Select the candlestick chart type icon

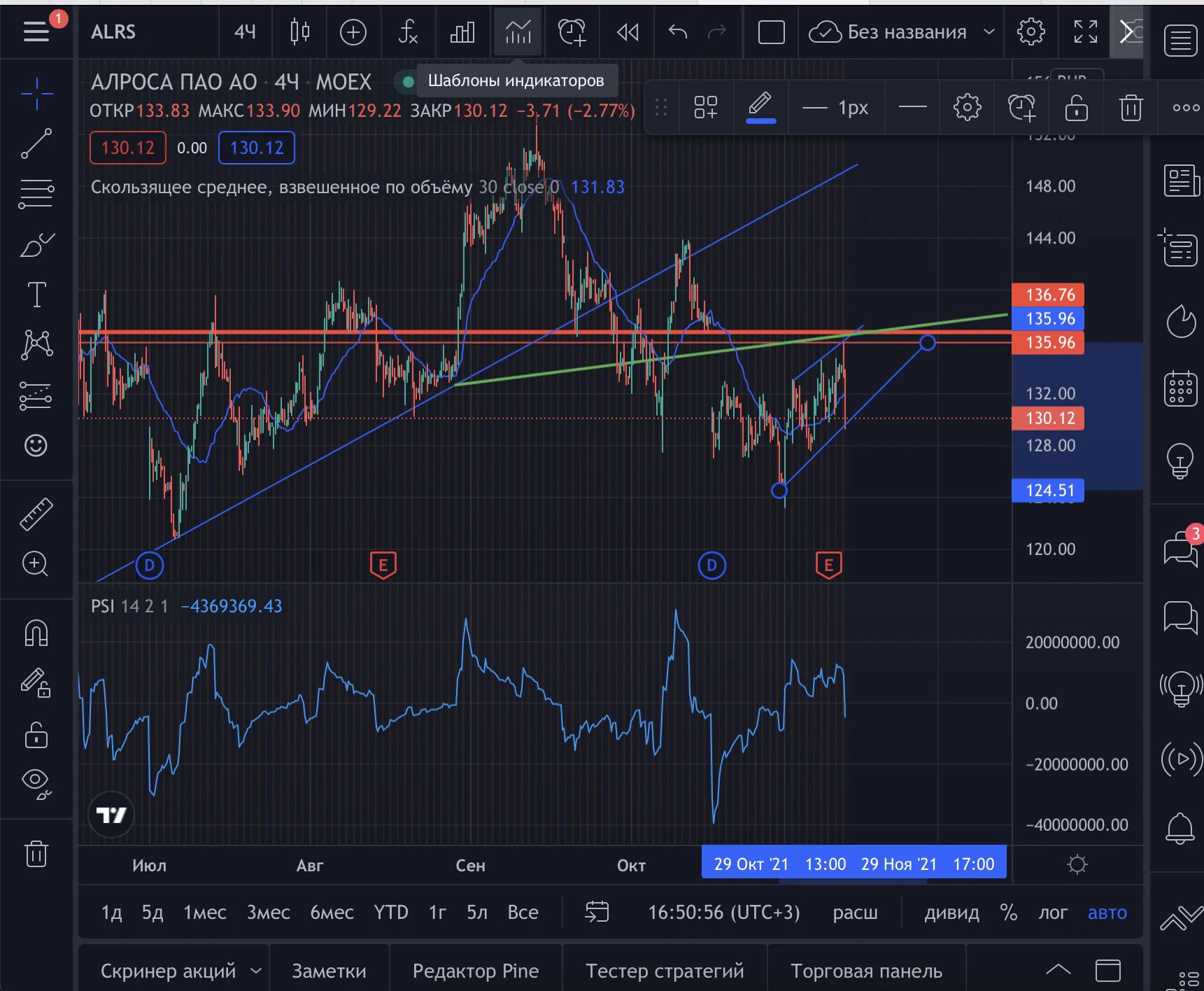(299, 31)
